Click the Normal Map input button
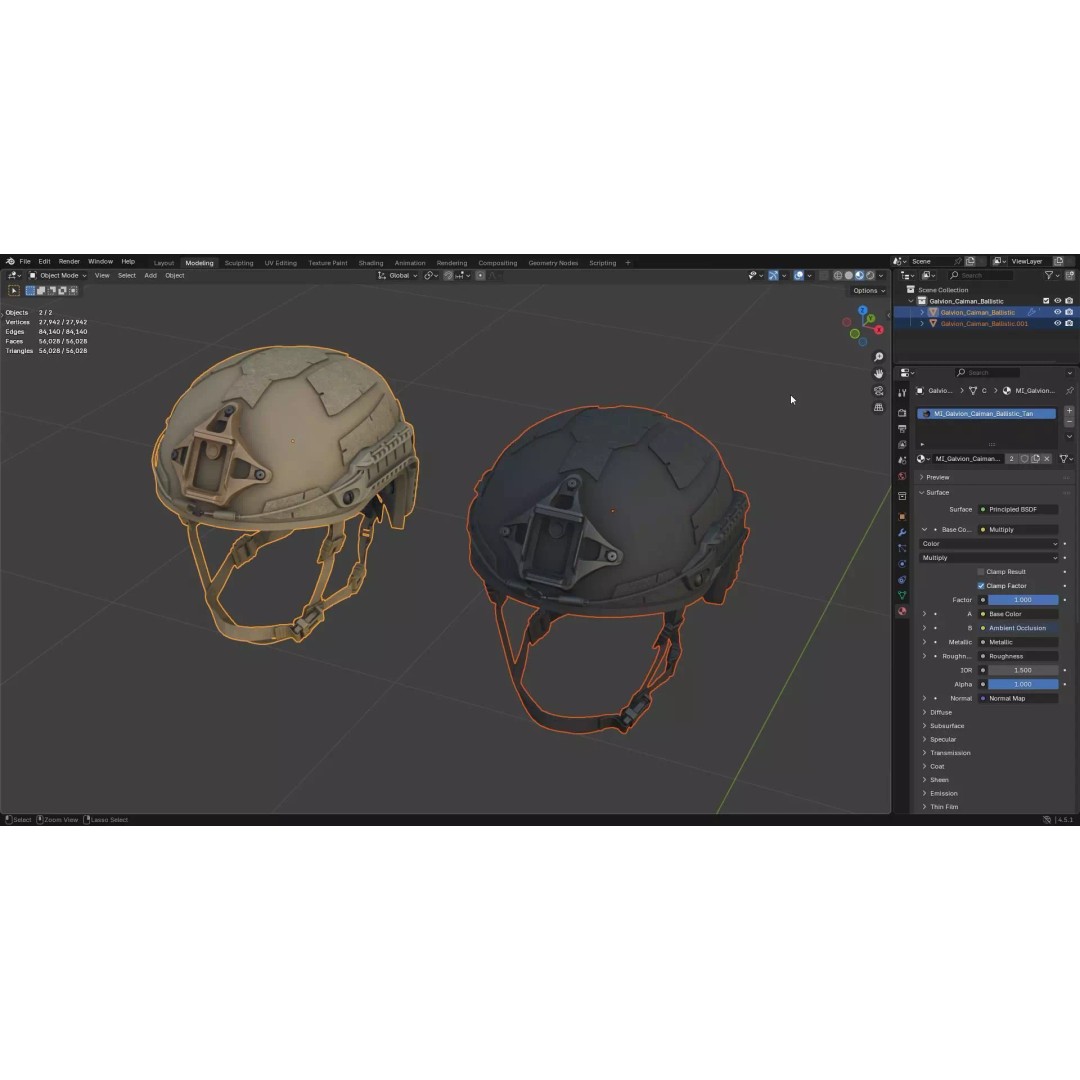 [1018, 698]
